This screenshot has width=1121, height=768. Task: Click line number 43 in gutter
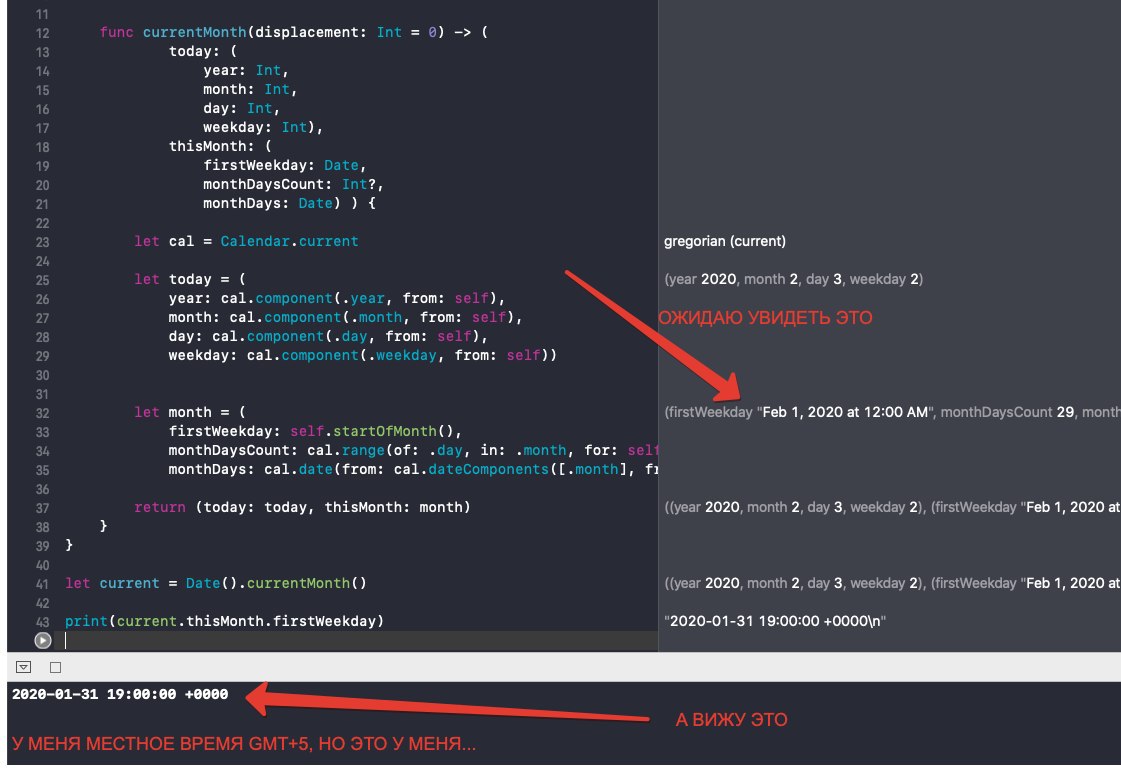42,622
